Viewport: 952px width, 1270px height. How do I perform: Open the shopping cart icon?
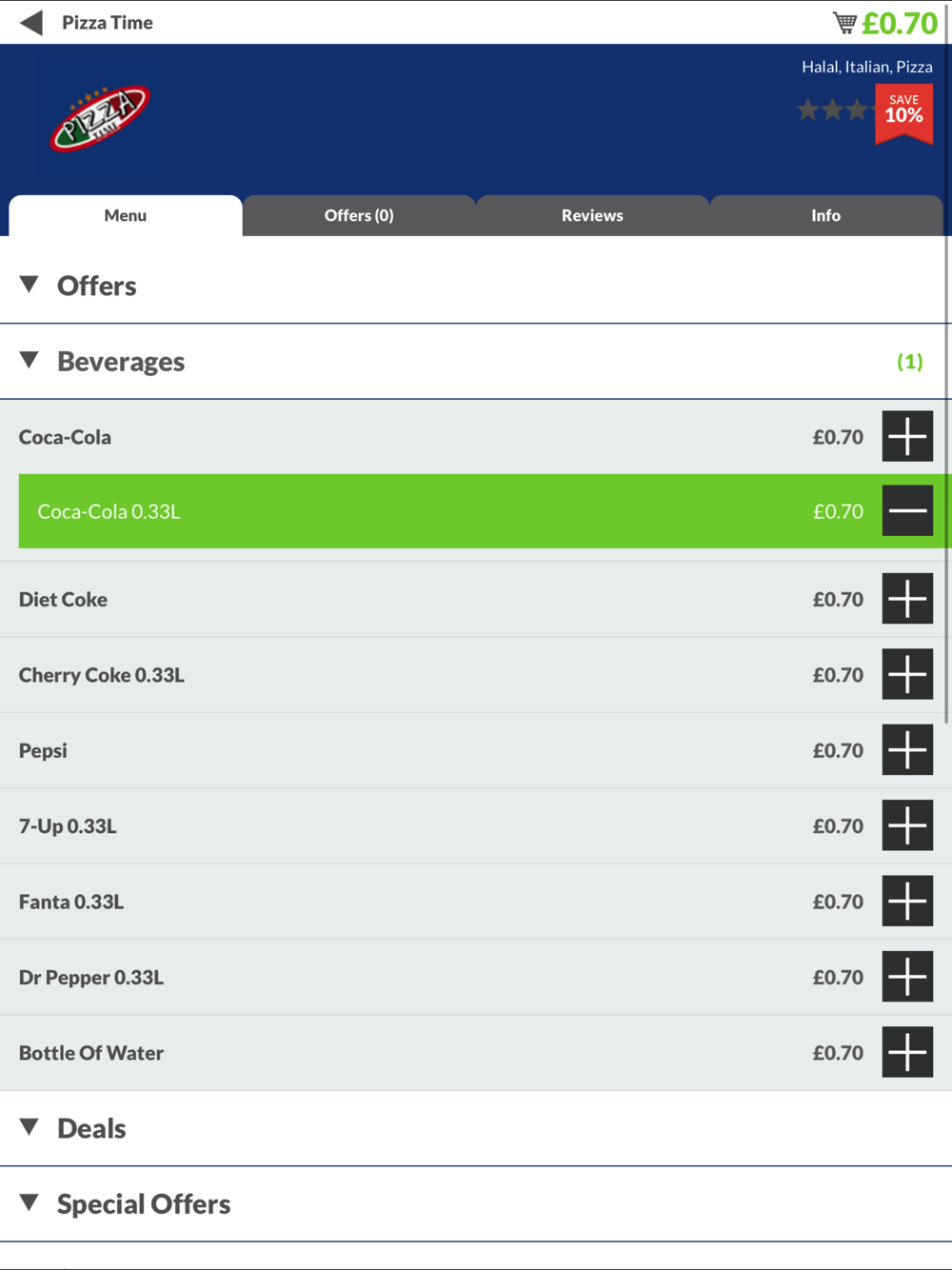[x=844, y=23]
